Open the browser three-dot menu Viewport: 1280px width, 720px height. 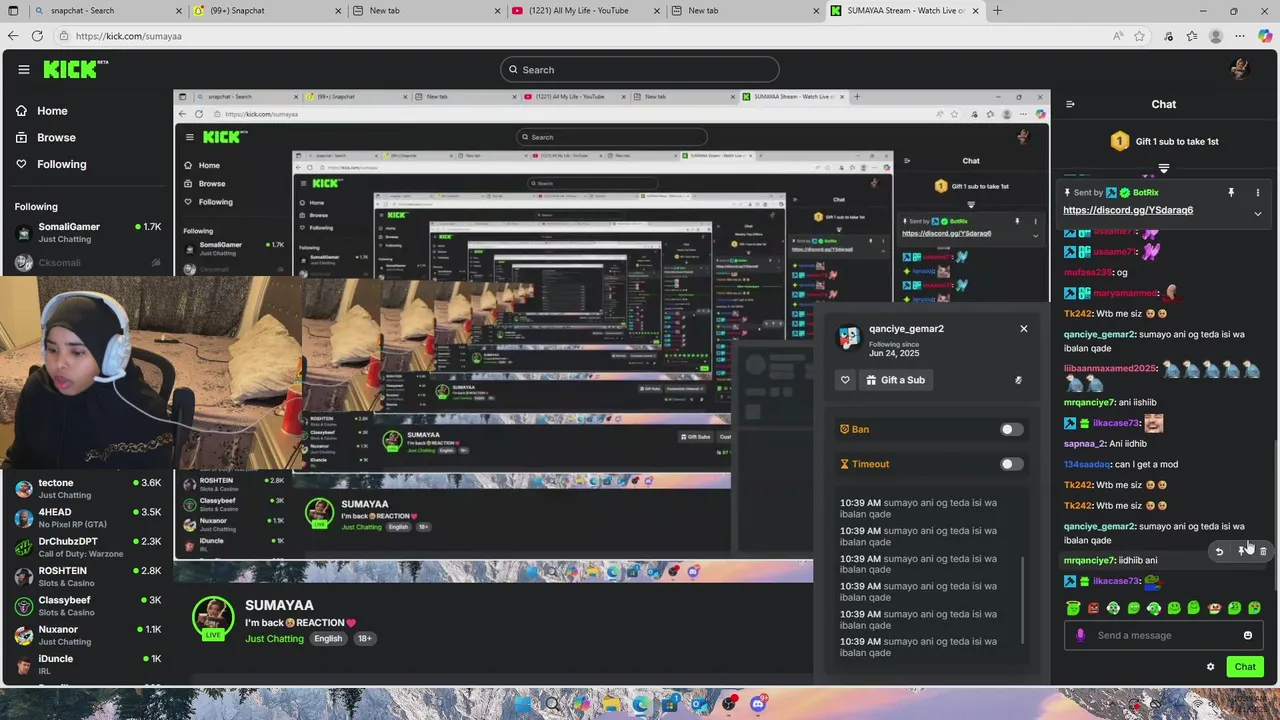pos(1240,36)
